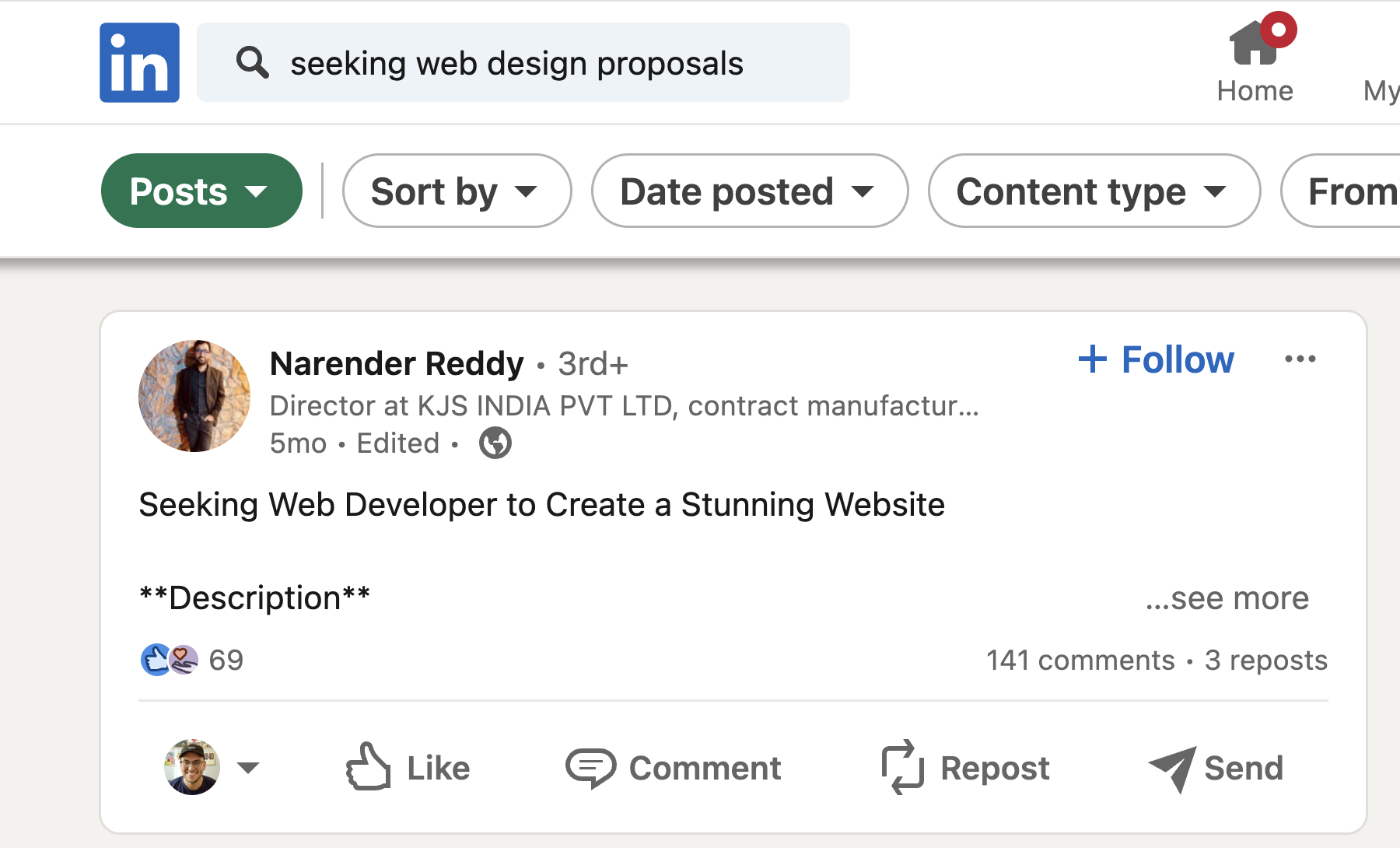The image size is (1400, 848).
Task: Click the globe visibility icon on the post
Action: [x=495, y=443]
